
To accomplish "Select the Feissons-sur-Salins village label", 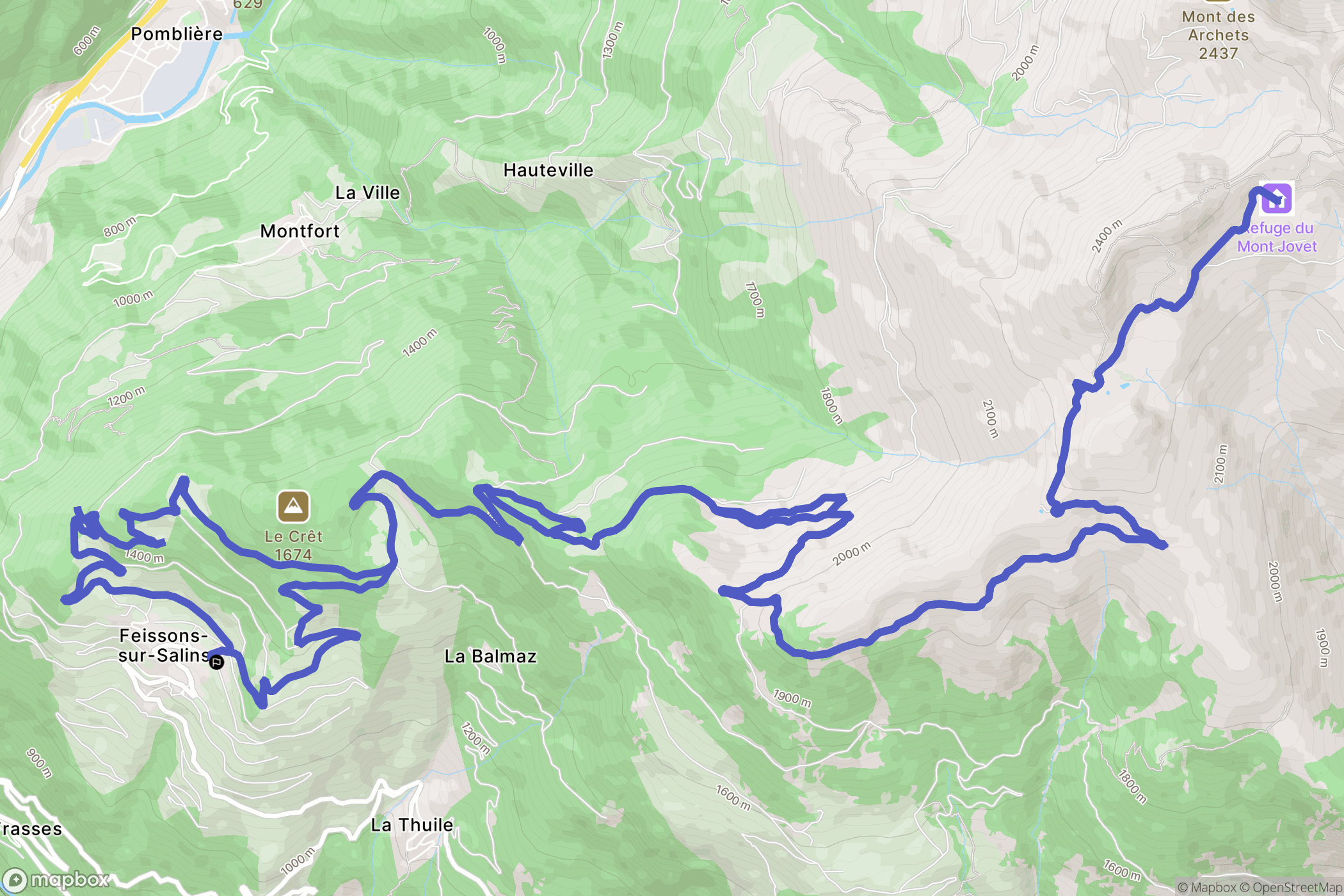I will 164,645.
